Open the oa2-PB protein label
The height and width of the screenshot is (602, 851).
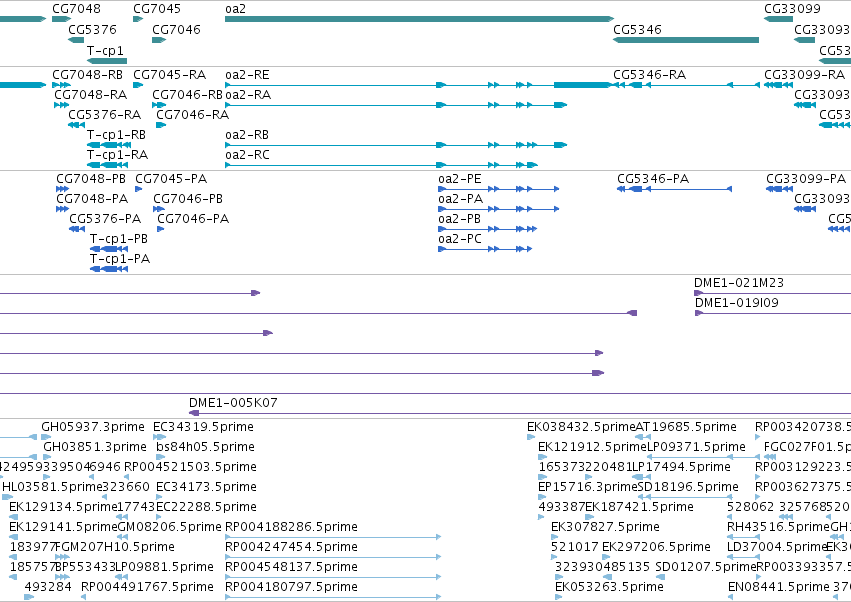pyautogui.click(x=460, y=219)
